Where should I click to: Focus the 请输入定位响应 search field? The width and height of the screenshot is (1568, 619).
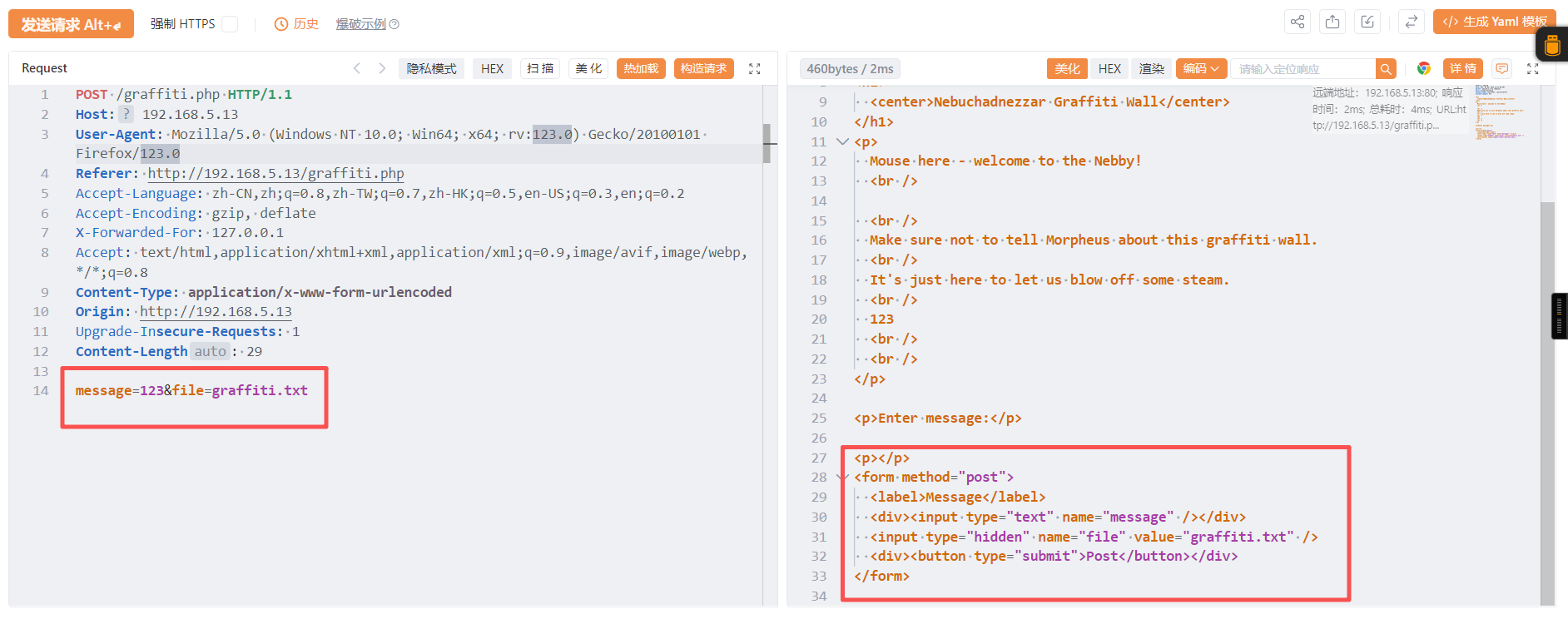pos(1303,69)
